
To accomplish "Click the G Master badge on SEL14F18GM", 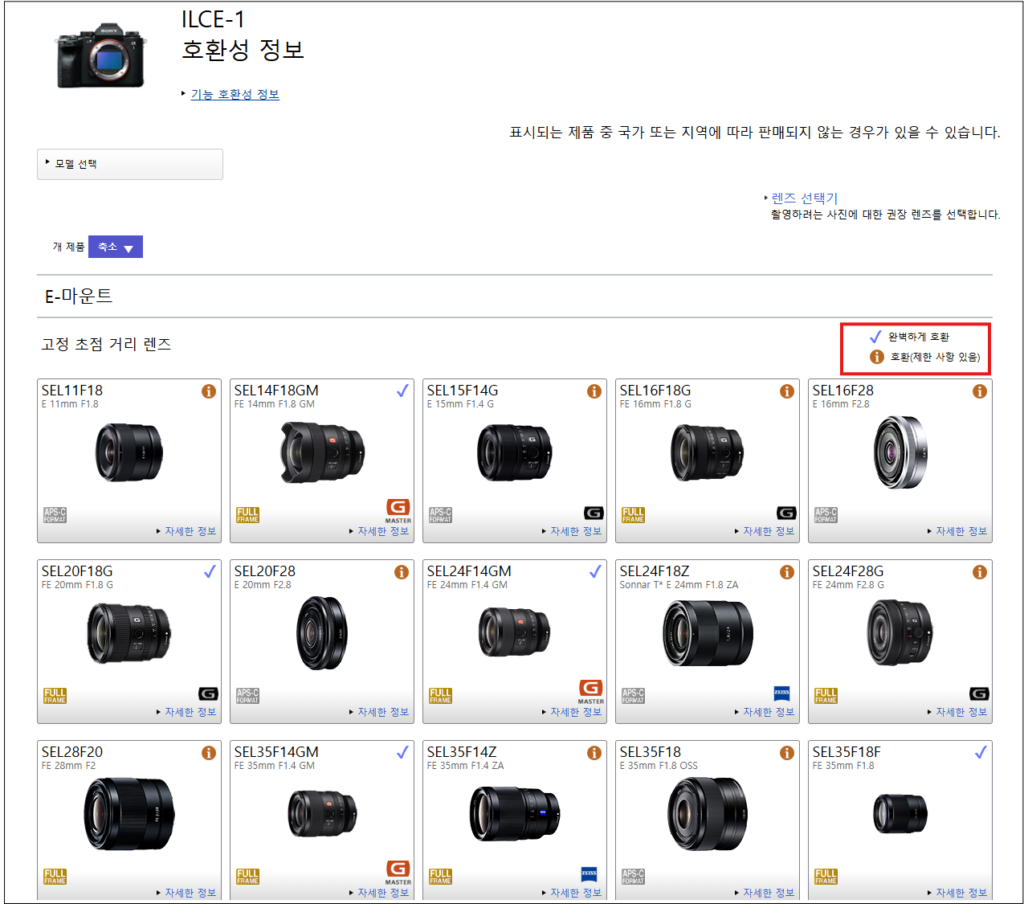I will (398, 511).
